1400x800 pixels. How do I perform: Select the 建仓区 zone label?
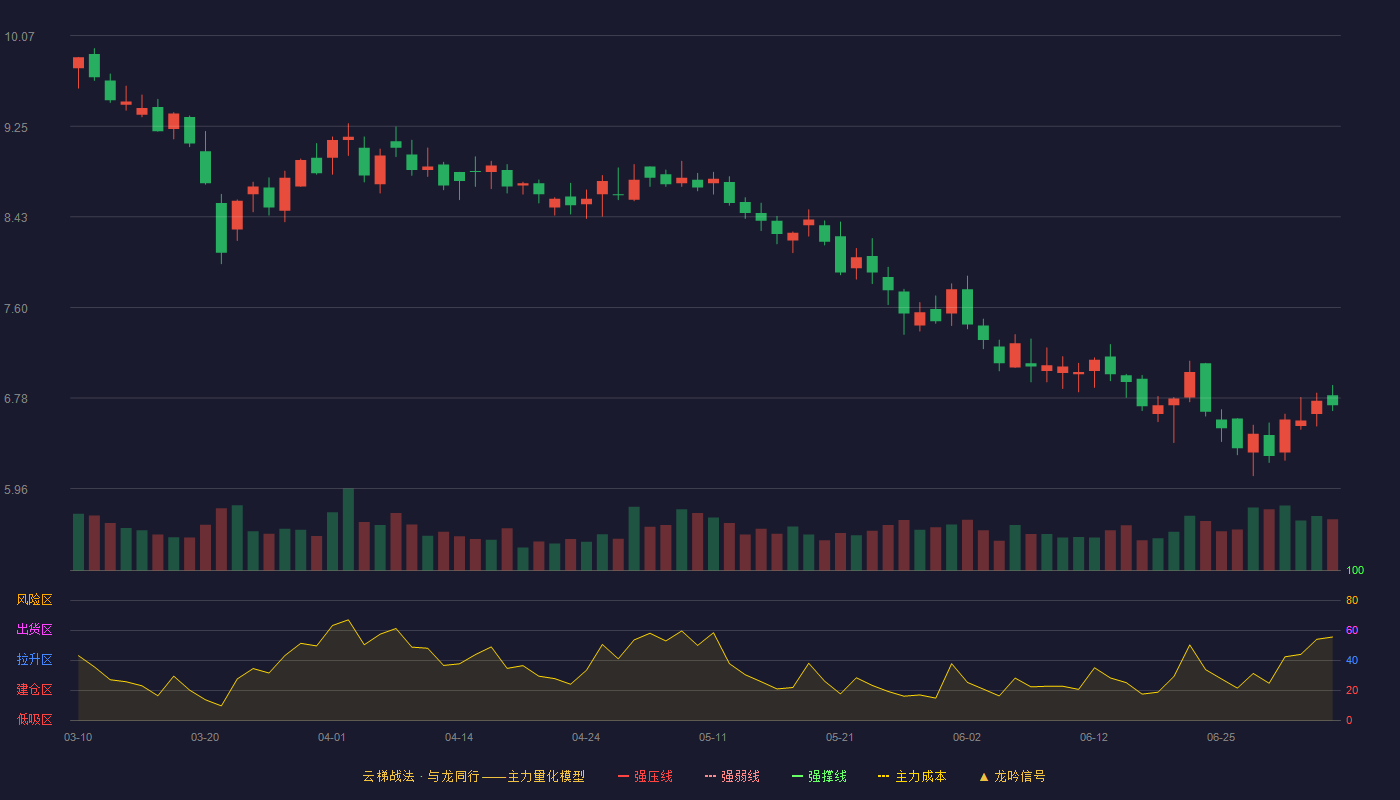tap(34, 690)
